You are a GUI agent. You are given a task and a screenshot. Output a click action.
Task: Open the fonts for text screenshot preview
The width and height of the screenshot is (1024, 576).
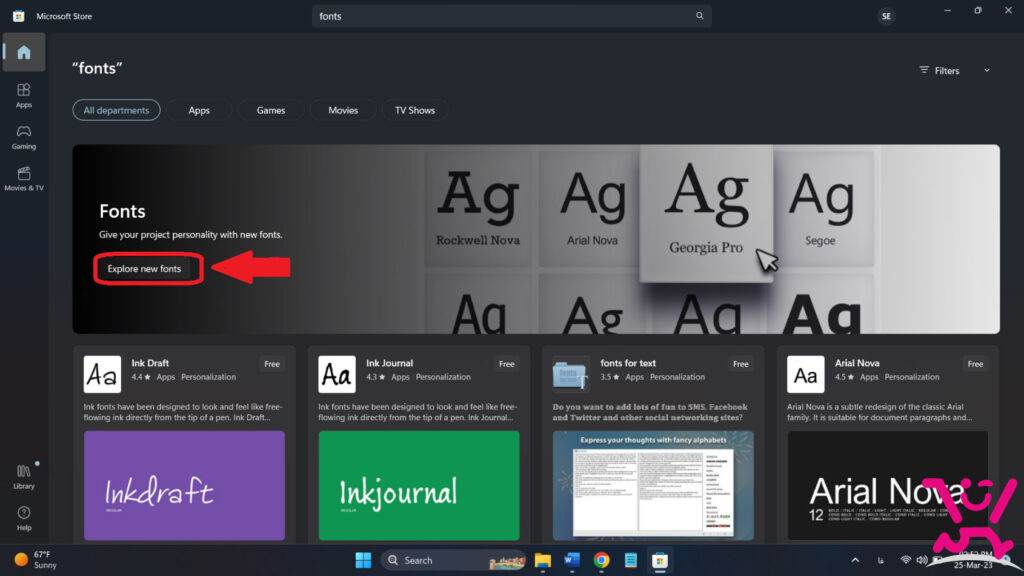653,485
